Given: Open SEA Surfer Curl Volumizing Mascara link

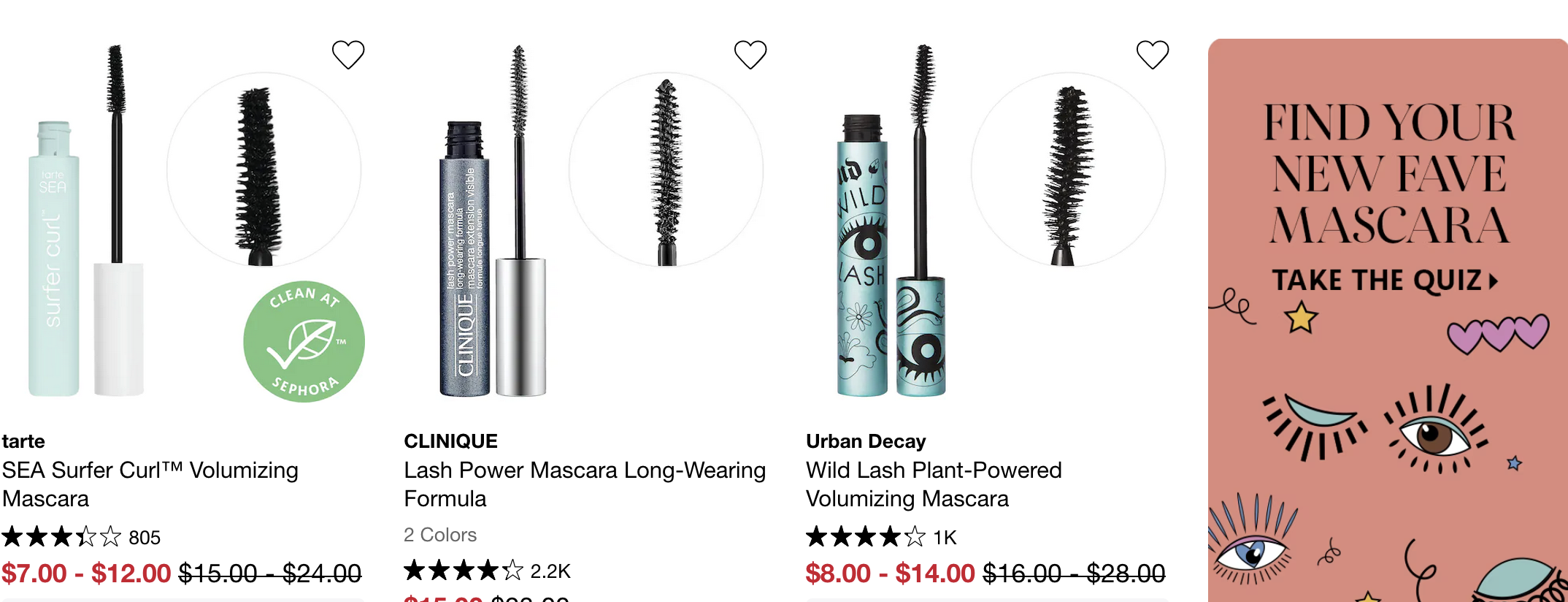Looking at the screenshot, I should point(150,484).
